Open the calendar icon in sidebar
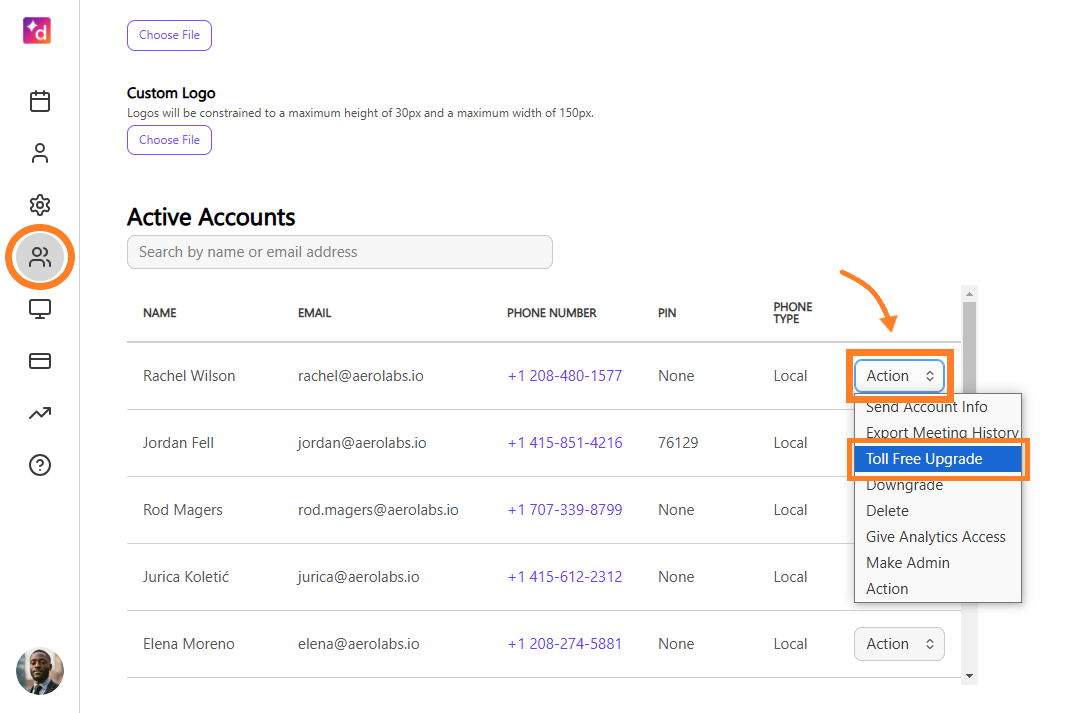 tap(40, 101)
